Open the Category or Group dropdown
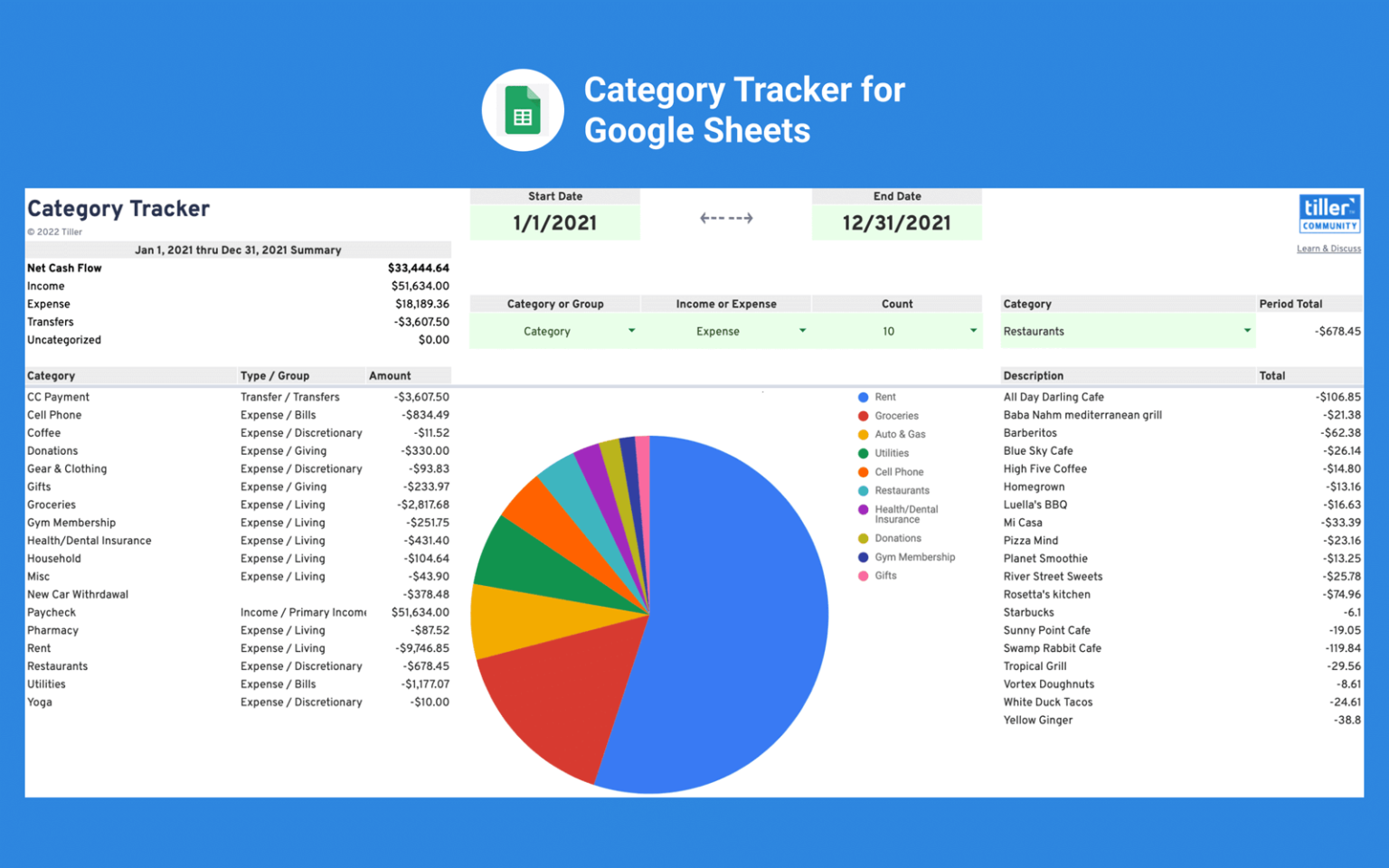This screenshot has width=1389, height=868. coord(630,331)
